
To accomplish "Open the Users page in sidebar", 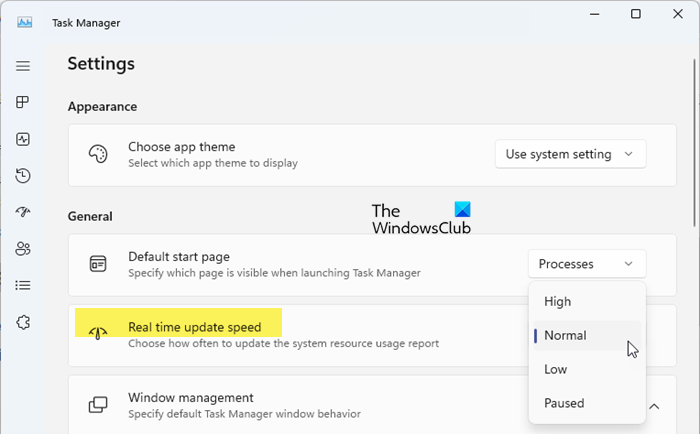I will [x=23, y=248].
